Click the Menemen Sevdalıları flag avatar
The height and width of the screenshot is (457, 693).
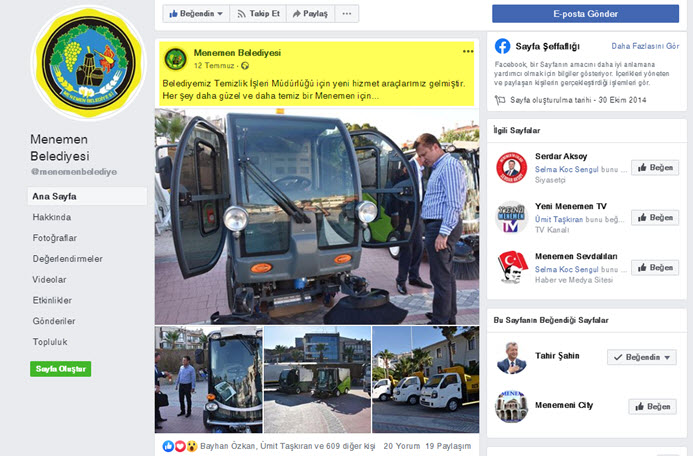(x=511, y=267)
